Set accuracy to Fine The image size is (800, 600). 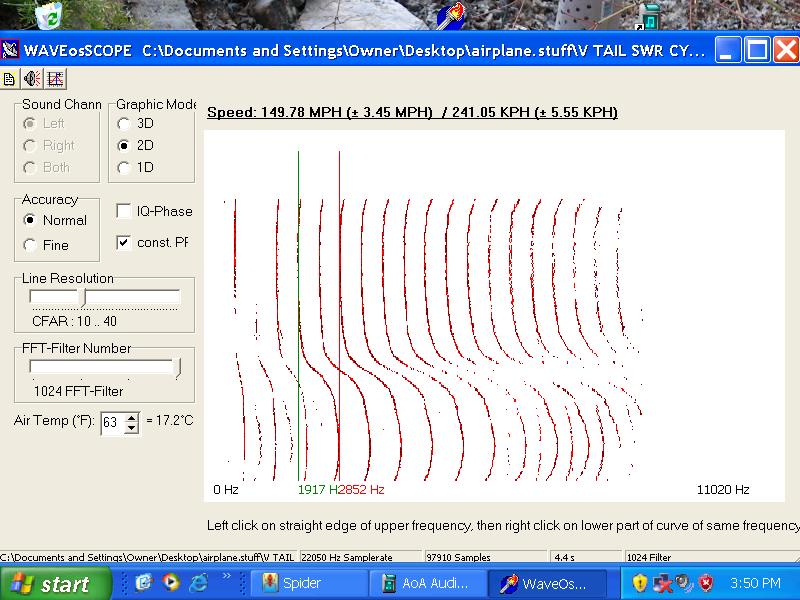tap(31, 245)
